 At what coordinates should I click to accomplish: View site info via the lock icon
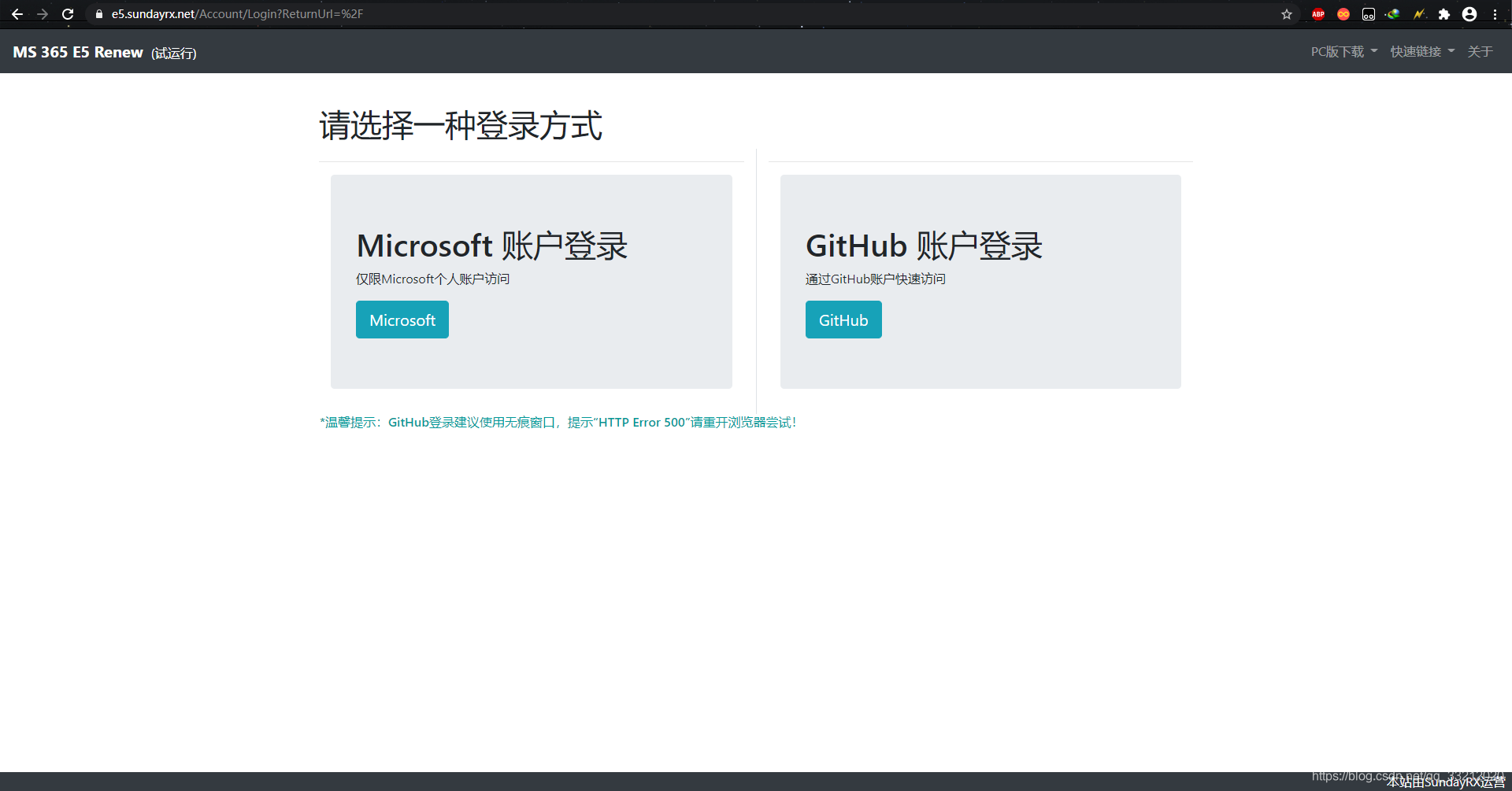(99, 14)
